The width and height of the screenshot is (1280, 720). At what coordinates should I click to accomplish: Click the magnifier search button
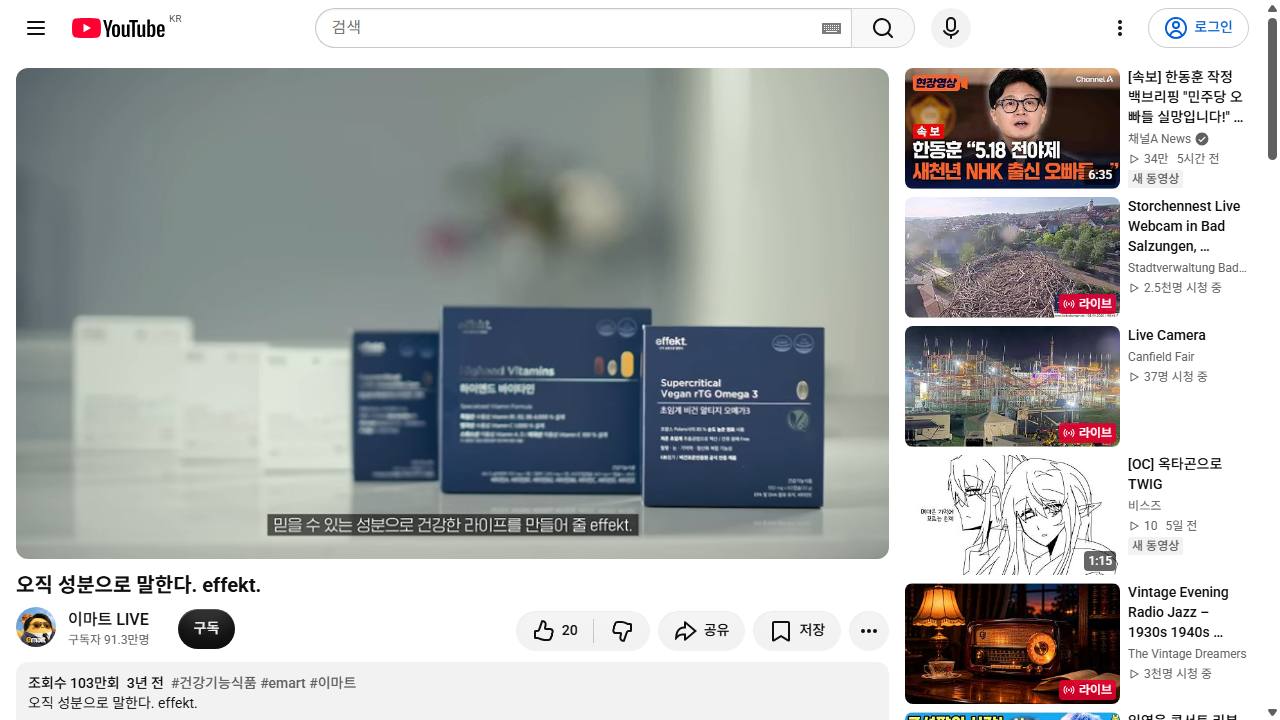click(x=883, y=28)
